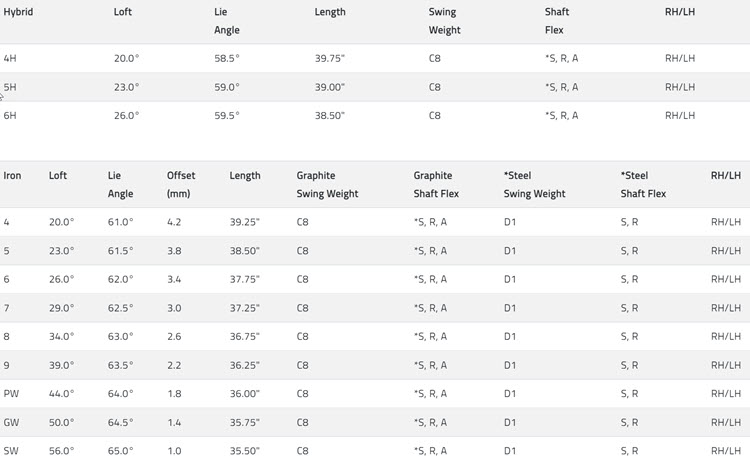This screenshot has height=464, width=750.
Task: Click the 44.0° loft value
Action: click(x=61, y=394)
